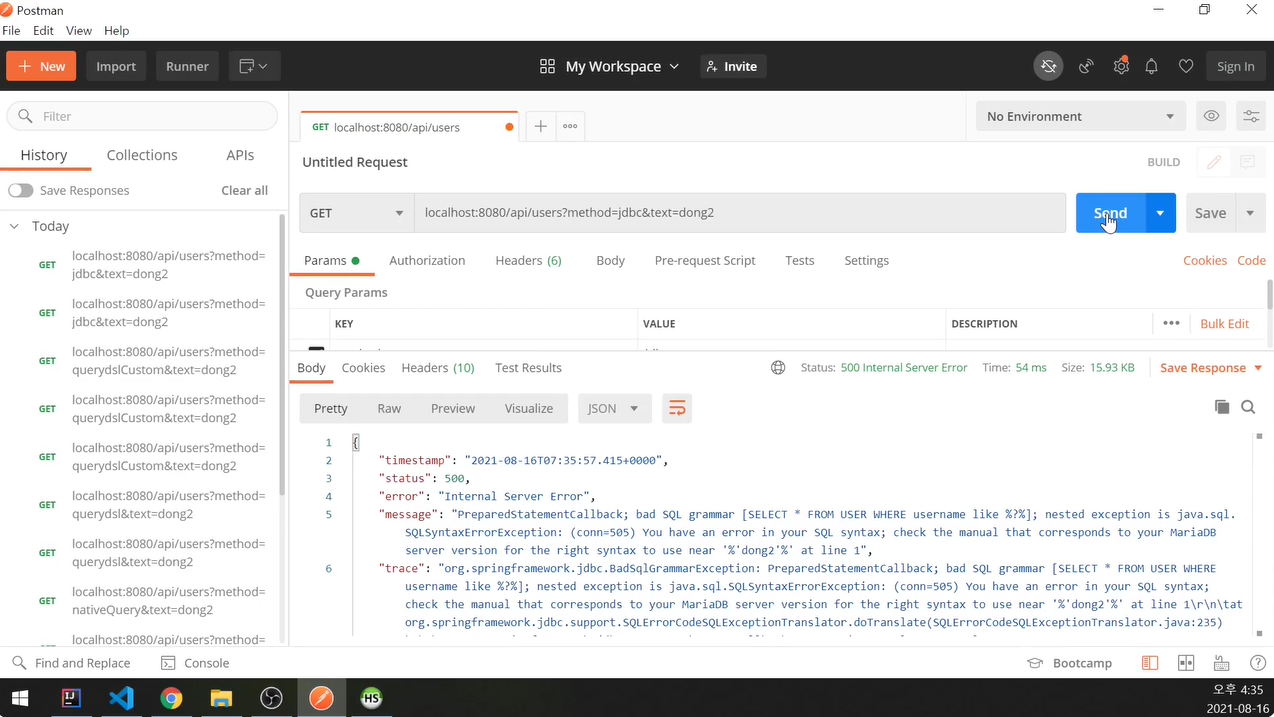Collapse the Today history group
The image size is (1274, 717).
[x=14, y=226]
